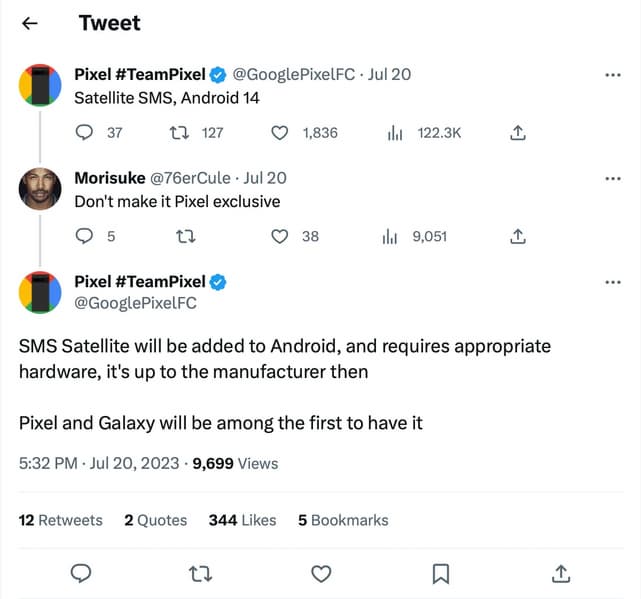Open the @GooglePixelFC handle on main tweet

tap(136, 304)
